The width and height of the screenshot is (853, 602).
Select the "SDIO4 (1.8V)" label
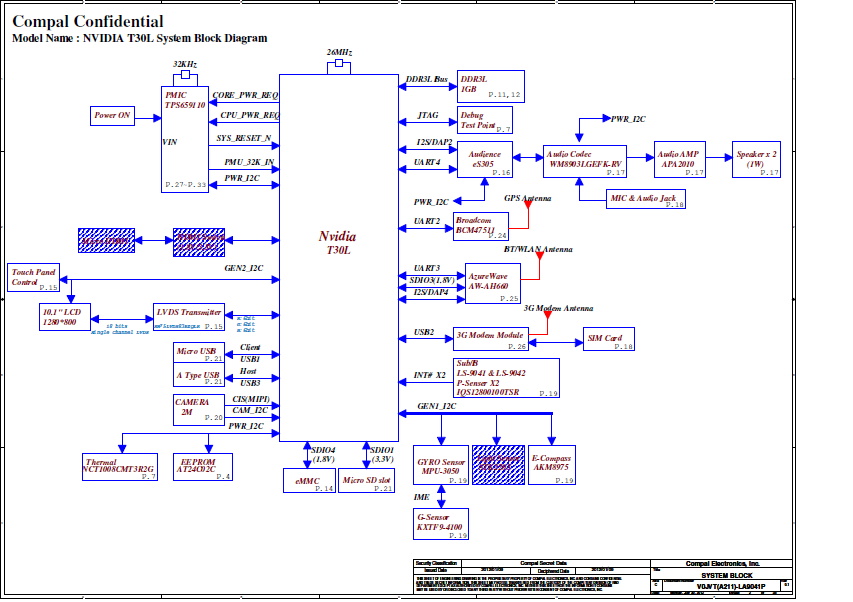pos(323,455)
